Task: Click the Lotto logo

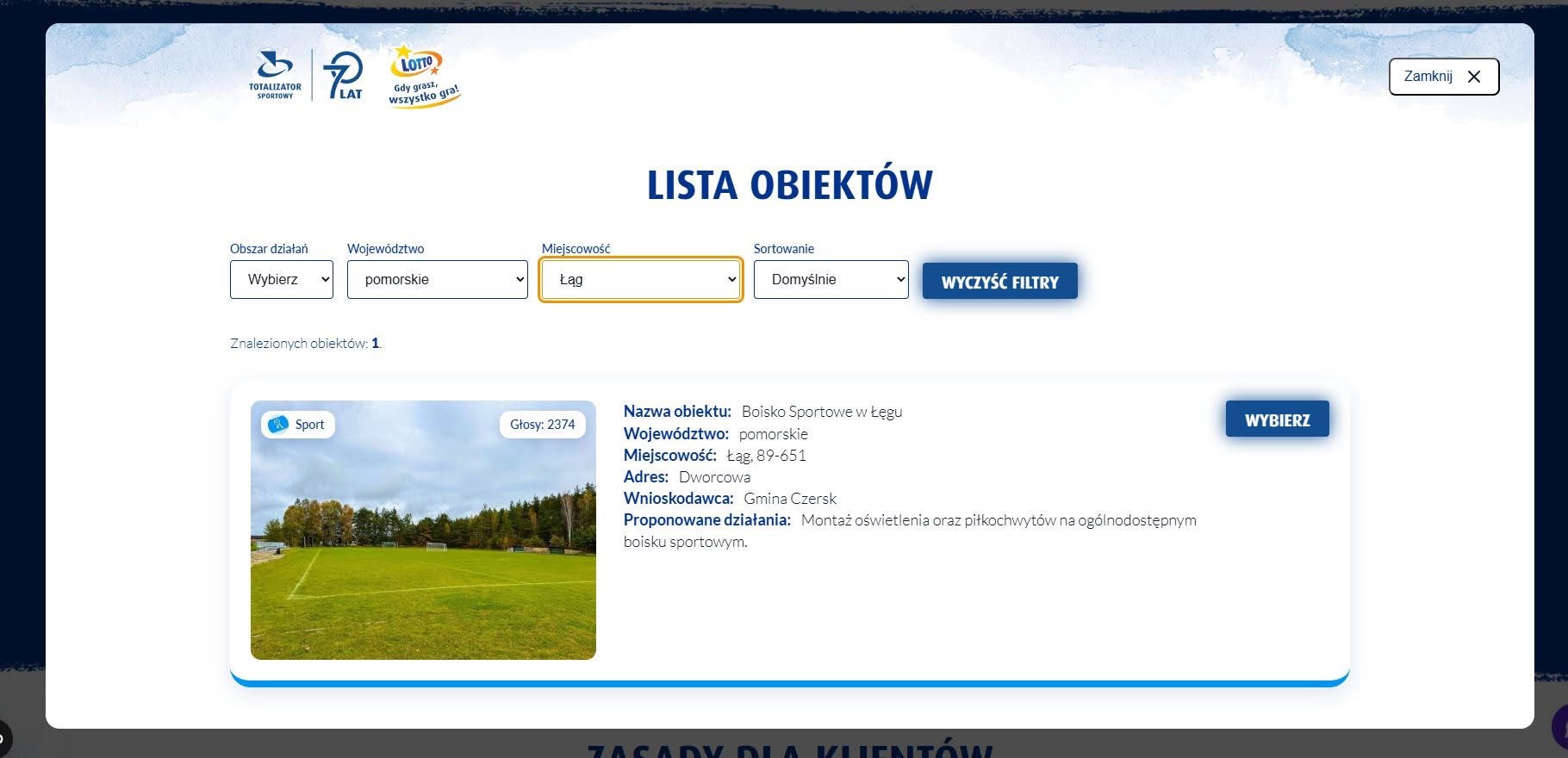Action: [x=422, y=76]
